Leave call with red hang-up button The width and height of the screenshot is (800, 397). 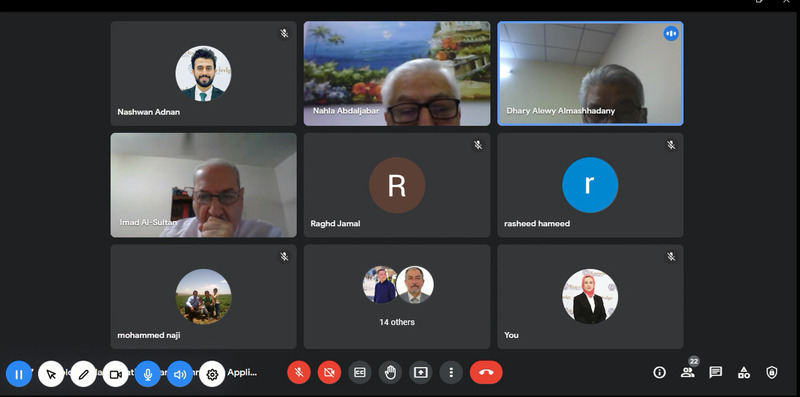coord(486,373)
